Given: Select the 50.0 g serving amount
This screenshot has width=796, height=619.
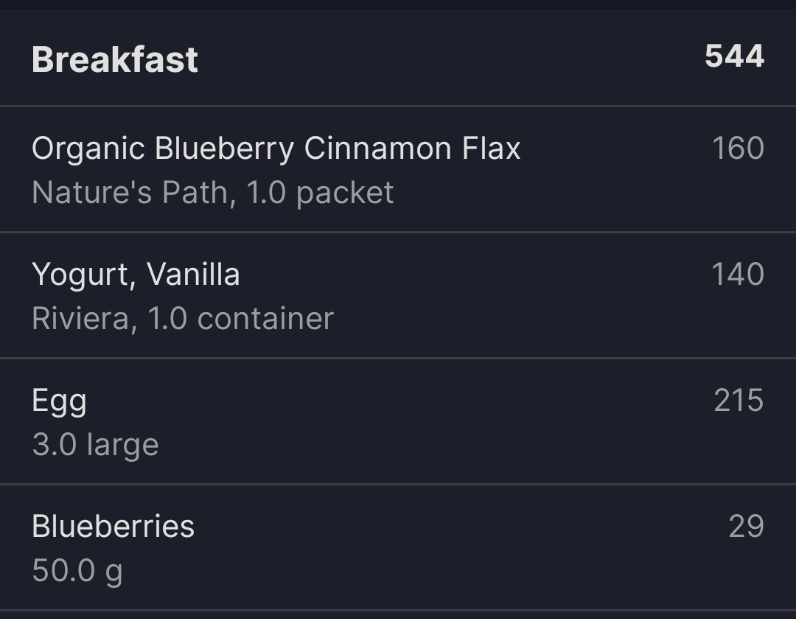Looking at the screenshot, I should [77, 570].
